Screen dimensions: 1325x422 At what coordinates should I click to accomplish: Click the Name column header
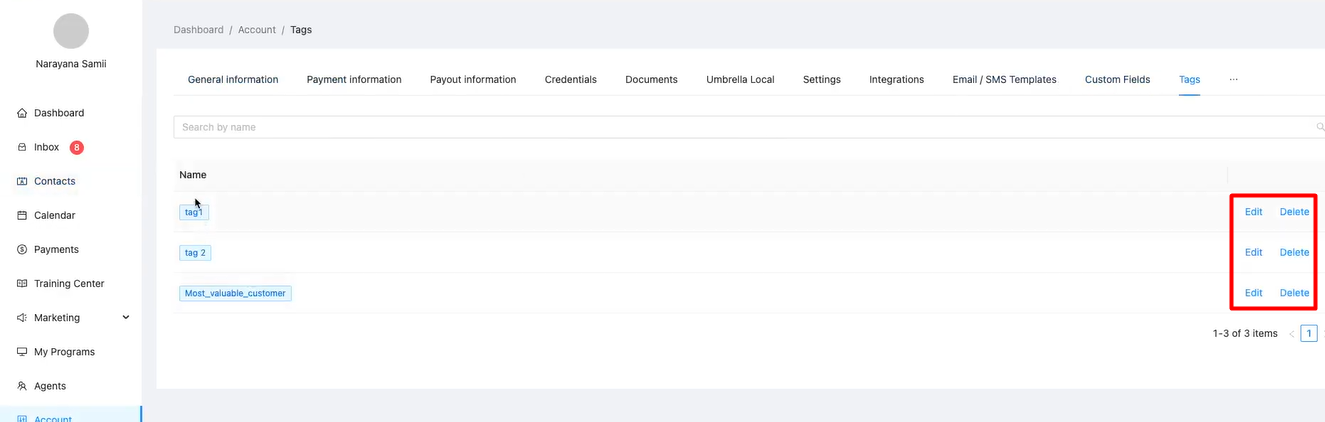point(193,175)
